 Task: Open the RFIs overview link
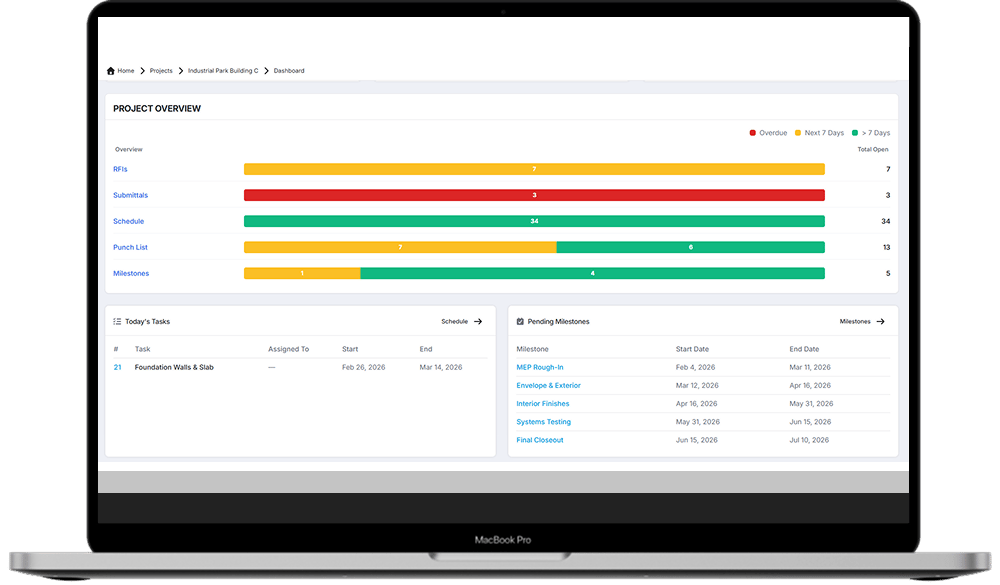120,169
